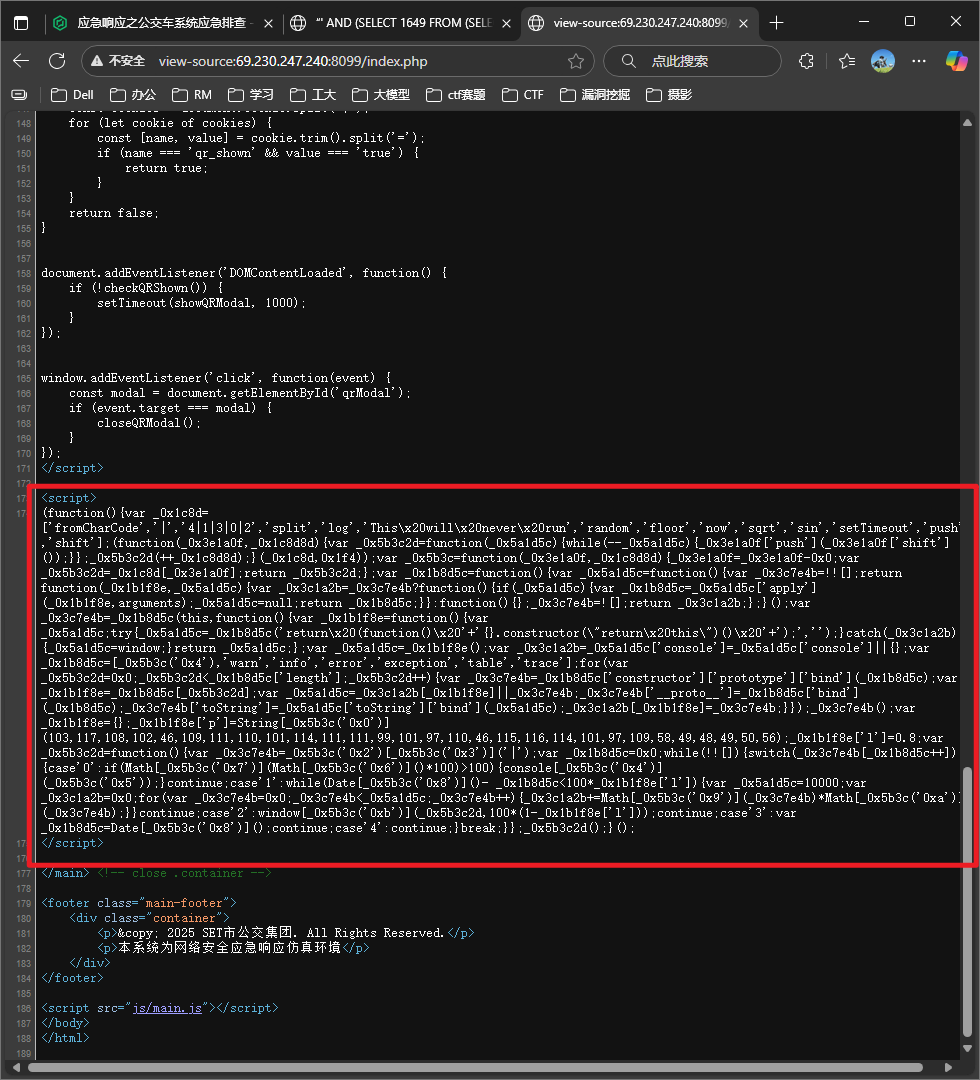Open the Dell bookmarks folder
Viewport: 980px width, 1080px height.
pyautogui.click(x=72, y=94)
